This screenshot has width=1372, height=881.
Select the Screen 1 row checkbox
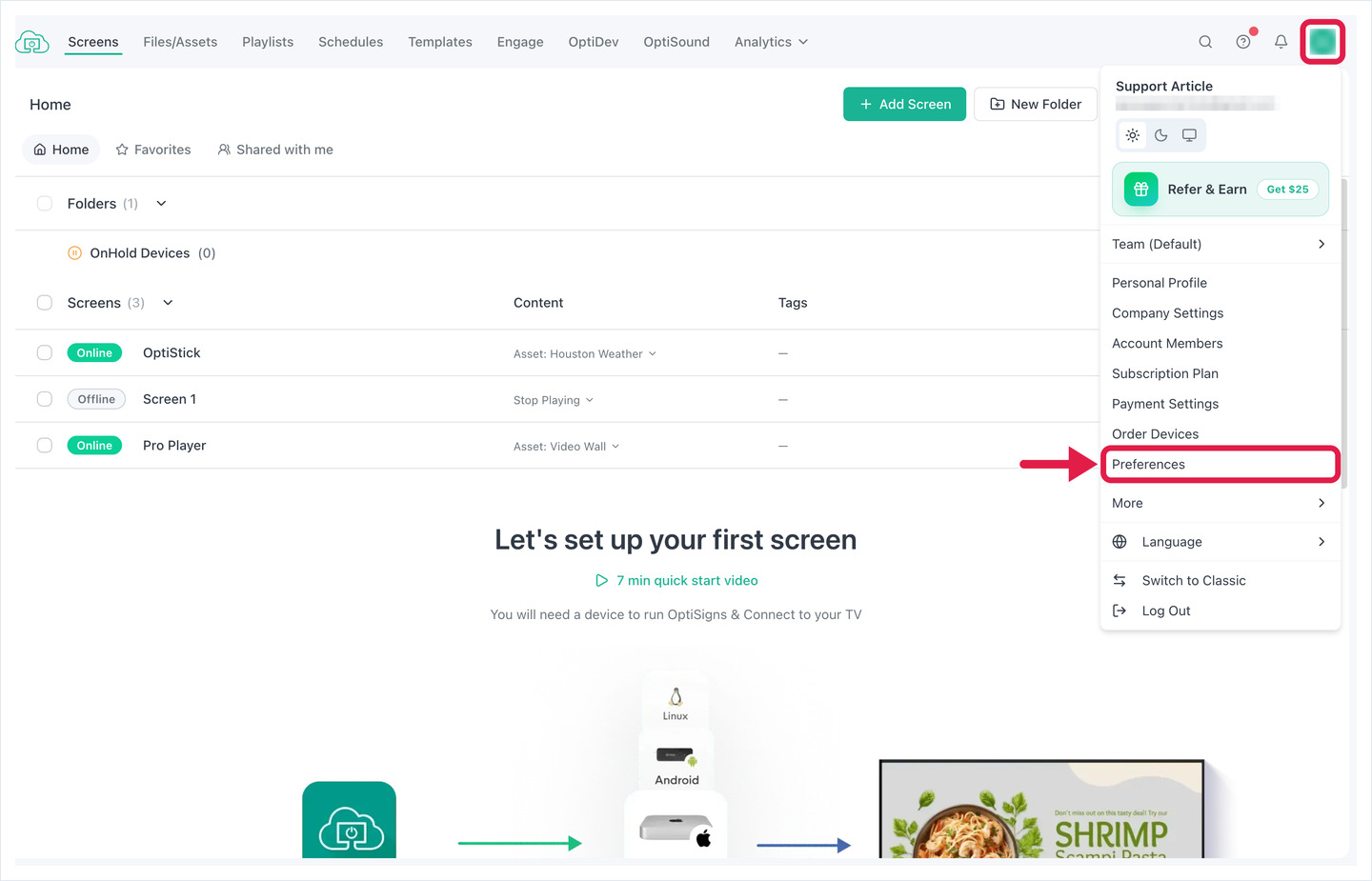[x=45, y=399]
